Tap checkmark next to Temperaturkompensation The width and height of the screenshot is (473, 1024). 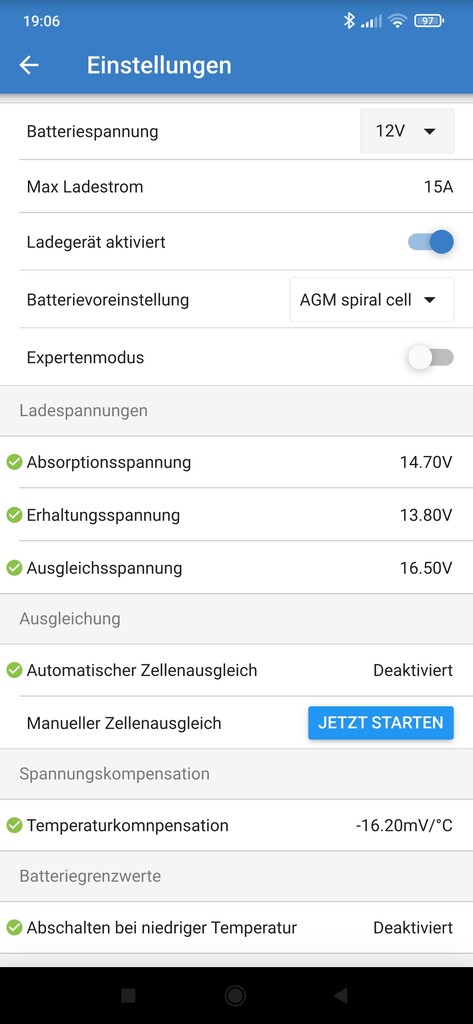14,825
